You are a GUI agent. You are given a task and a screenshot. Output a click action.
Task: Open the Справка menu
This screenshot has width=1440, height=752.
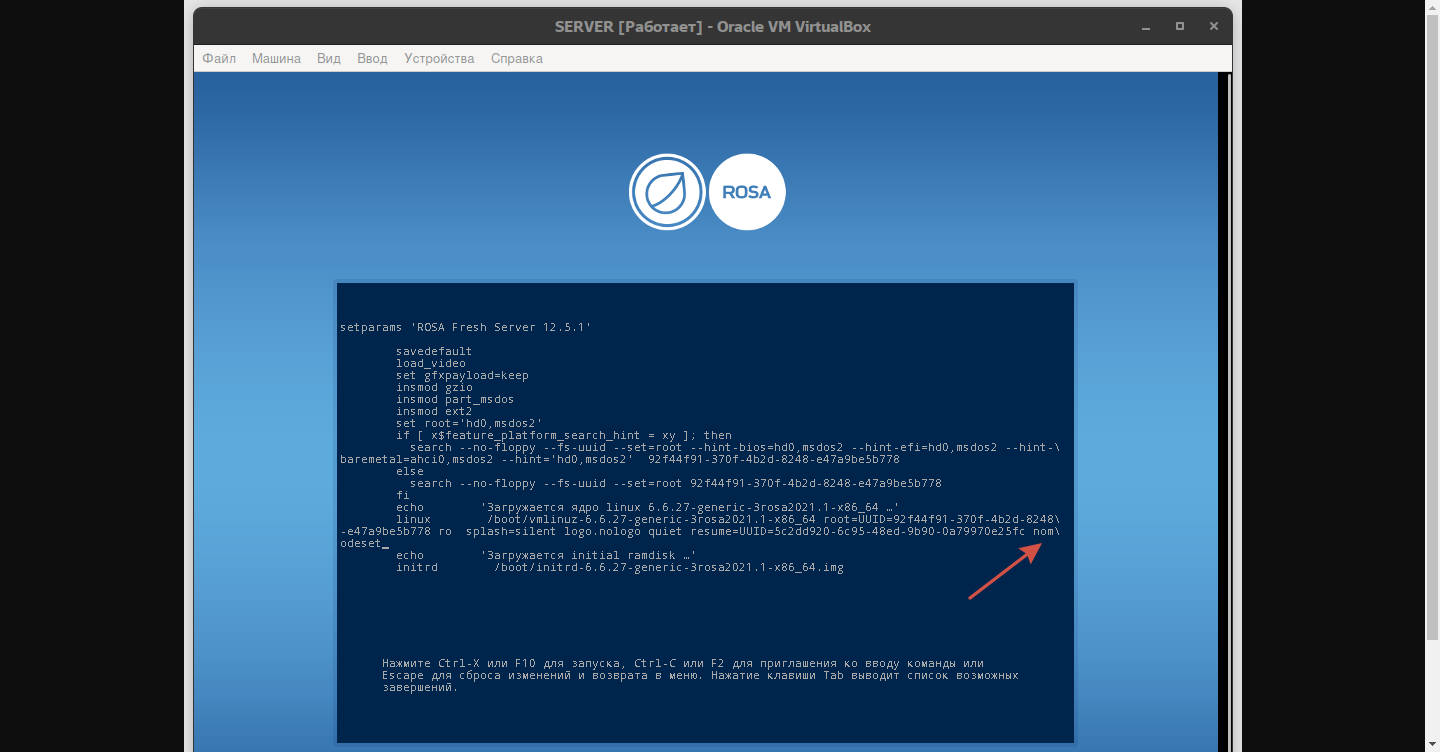click(x=517, y=58)
